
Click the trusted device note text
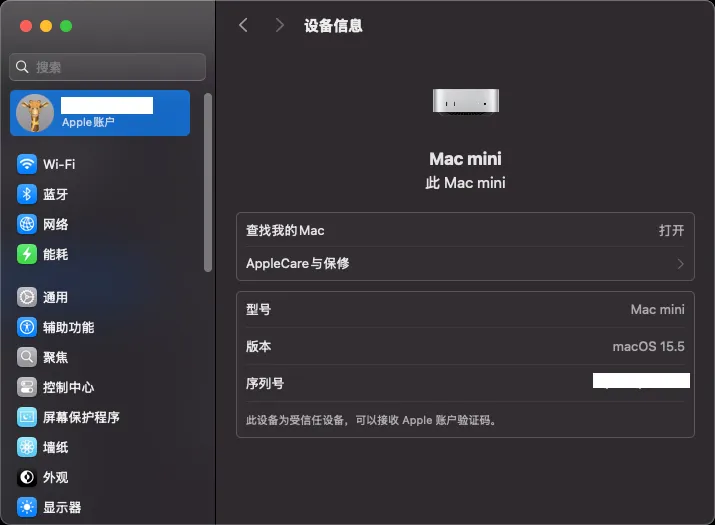point(371,420)
